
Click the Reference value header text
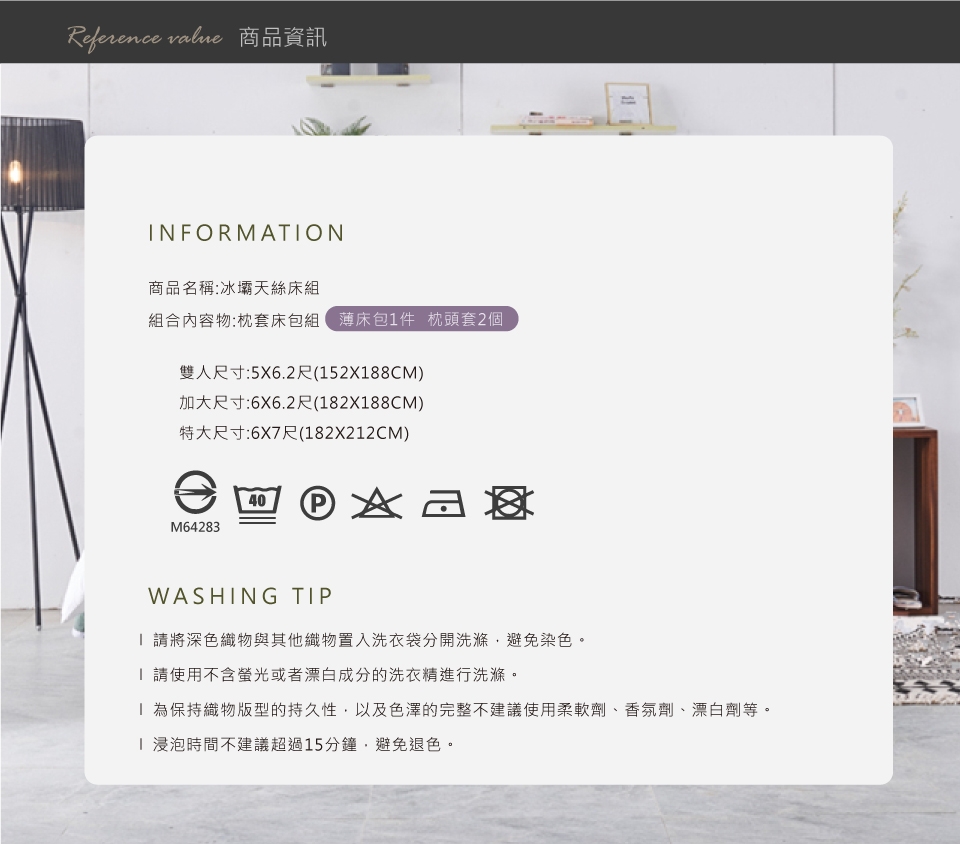pyautogui.click(x=144, y=37)
